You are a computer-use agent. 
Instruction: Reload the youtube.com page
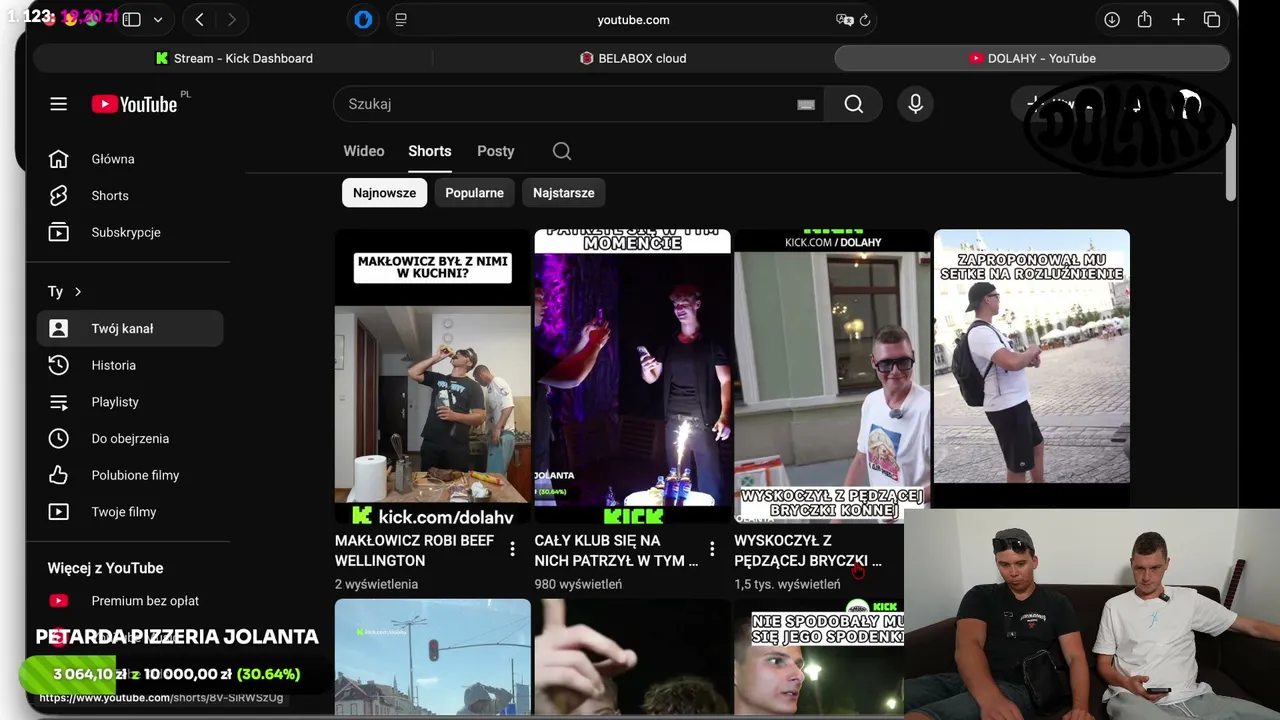point(866,20)
